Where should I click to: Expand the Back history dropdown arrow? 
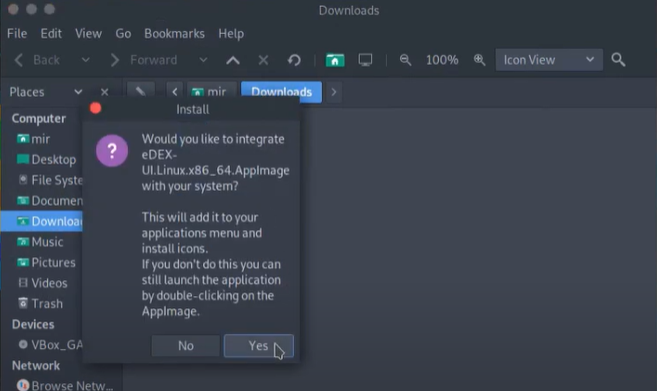(85, 60)
